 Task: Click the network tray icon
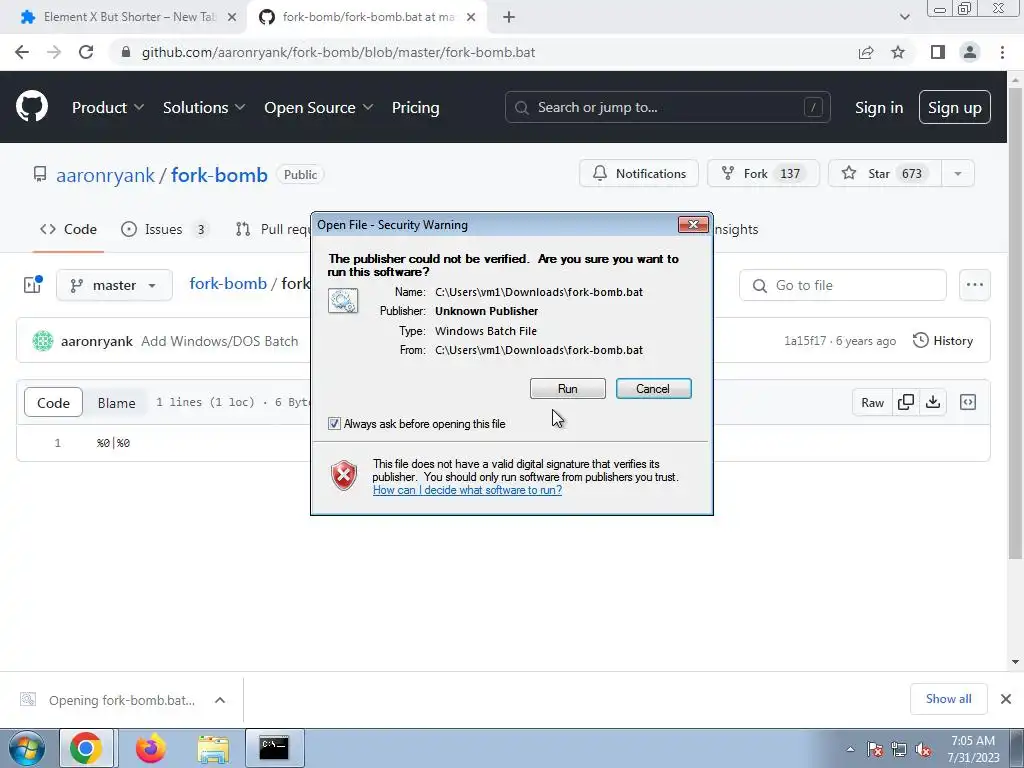[x=899, y=750]
